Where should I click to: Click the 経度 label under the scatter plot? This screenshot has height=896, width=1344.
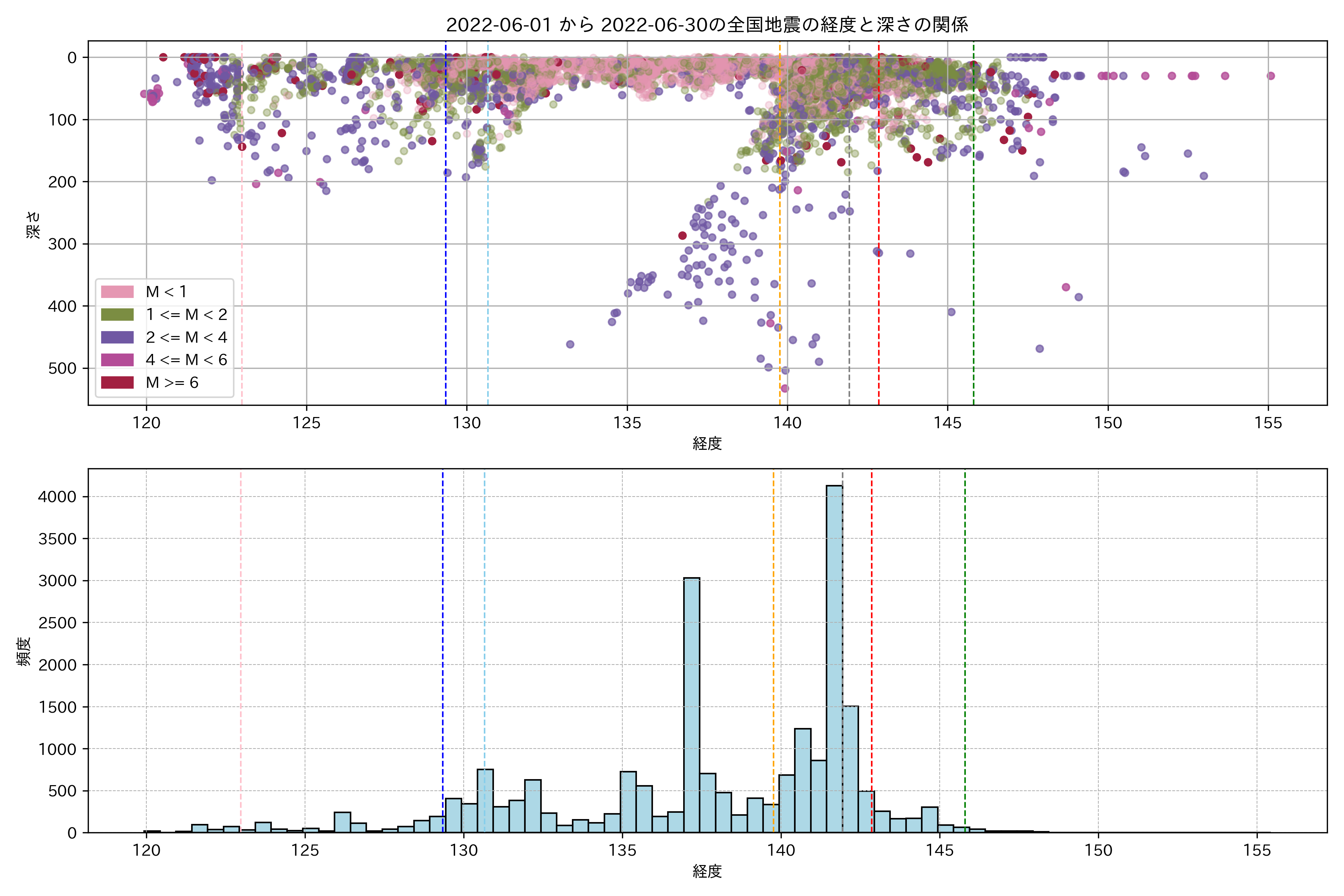click(x=707, y=444)
